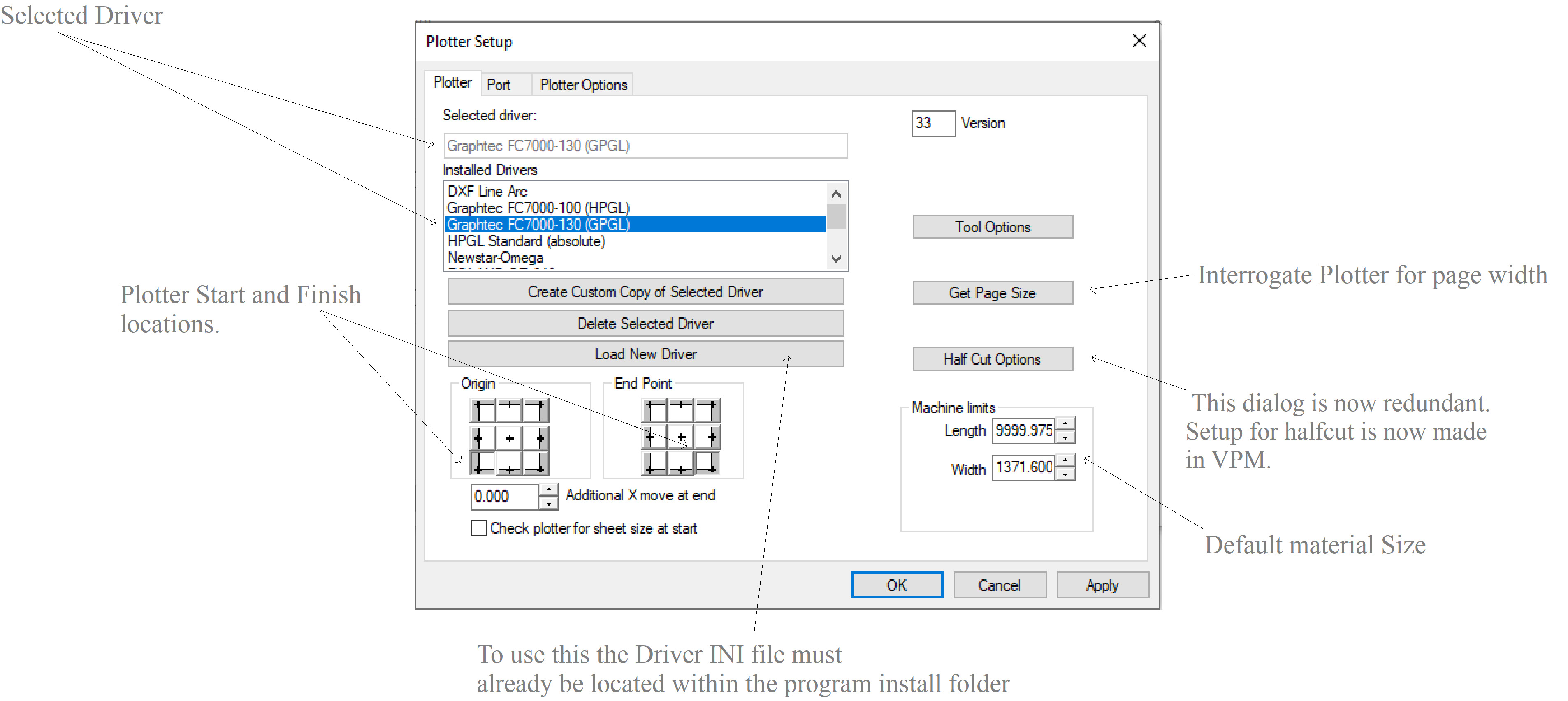Image resolution: width=1568 pixels, height=701 pixels.
Task: Create Custom Copy of Selected Driver
Action: tap(646, 292)
